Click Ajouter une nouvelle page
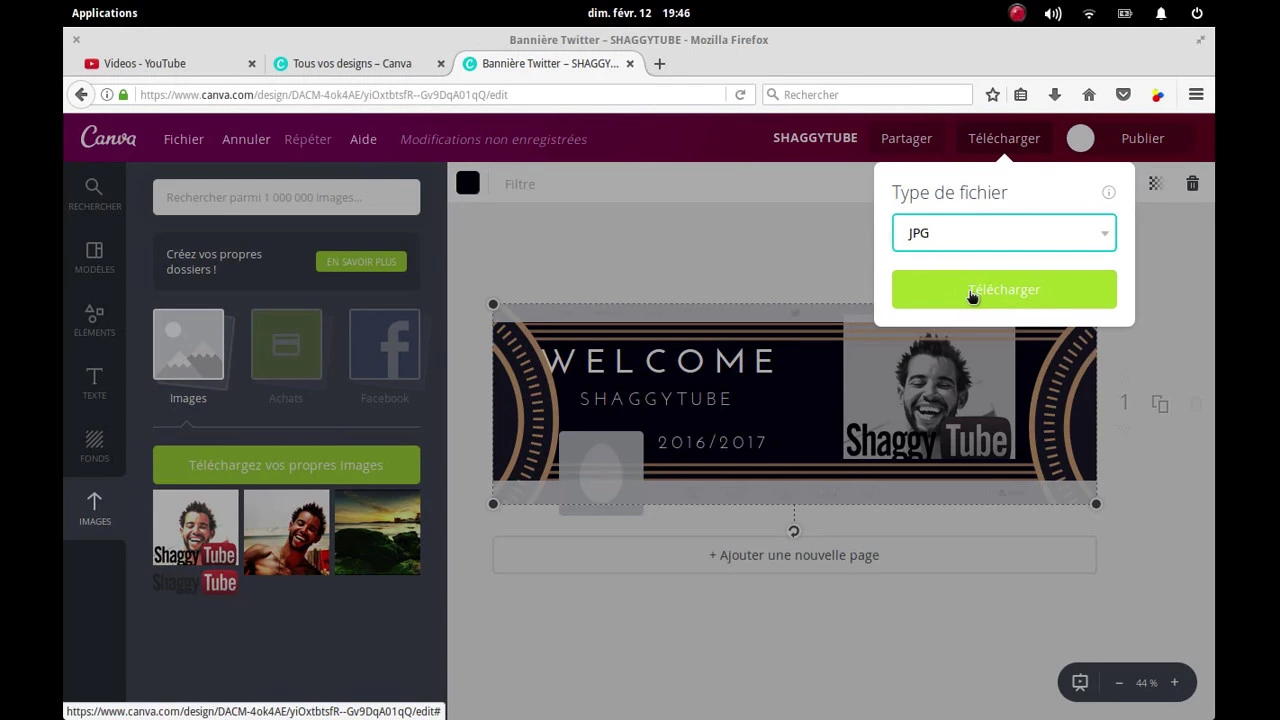Image resolution: width=1280 pixels, height=720 pixels. (x=794, y=555)
